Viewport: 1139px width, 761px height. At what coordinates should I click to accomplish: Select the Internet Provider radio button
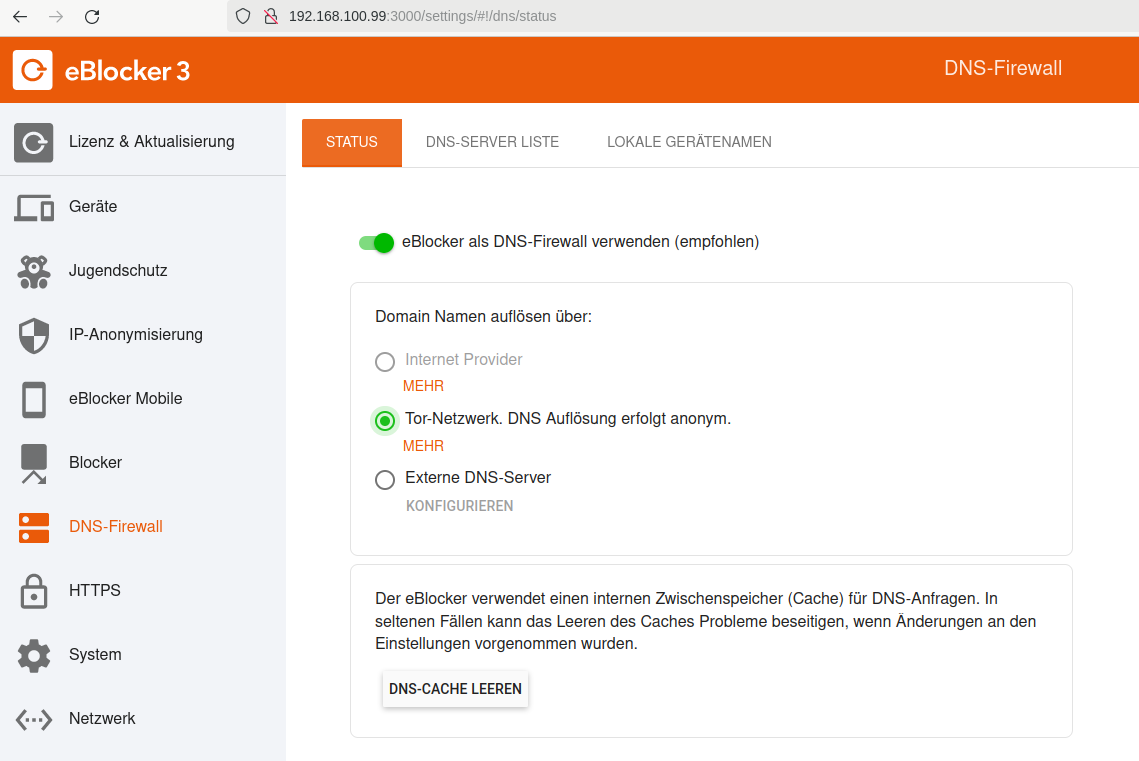(x=385, y=362)
